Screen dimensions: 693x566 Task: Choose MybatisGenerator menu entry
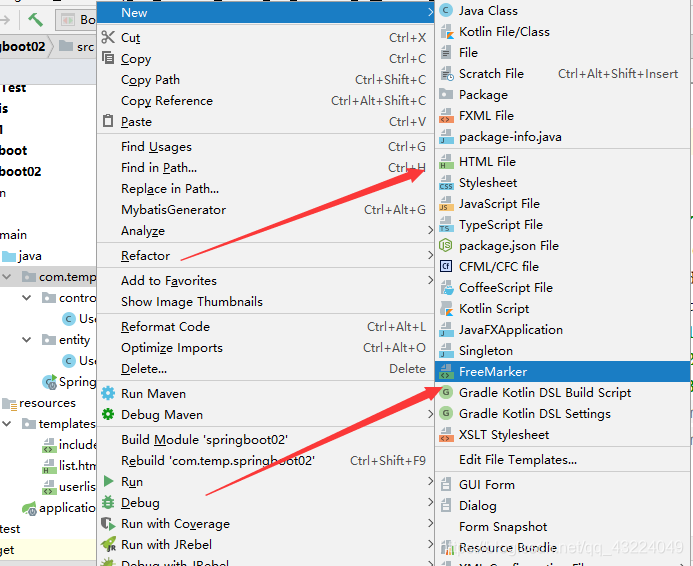tap(266, 210)
